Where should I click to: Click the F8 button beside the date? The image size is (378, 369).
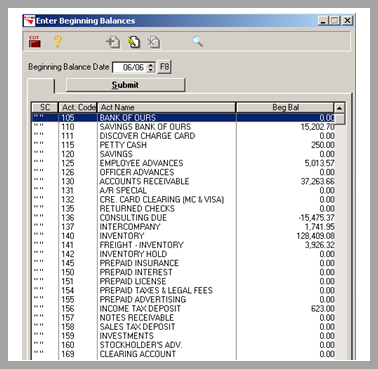(164, 67)
